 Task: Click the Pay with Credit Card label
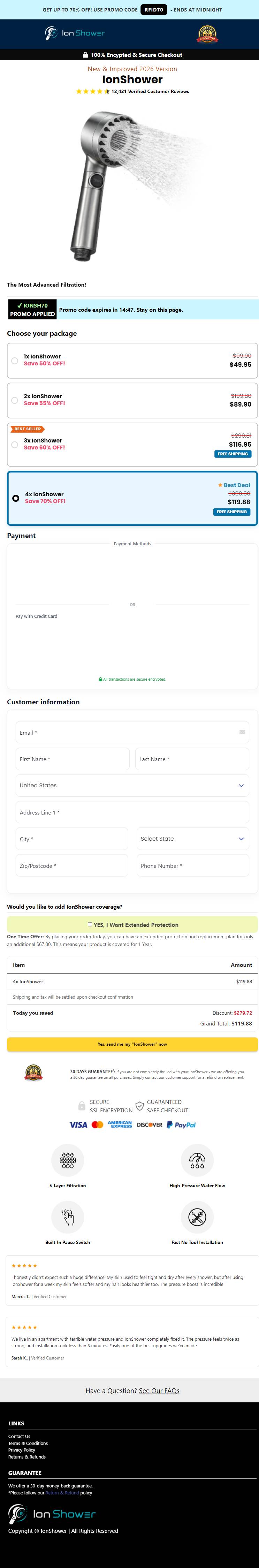37,616
